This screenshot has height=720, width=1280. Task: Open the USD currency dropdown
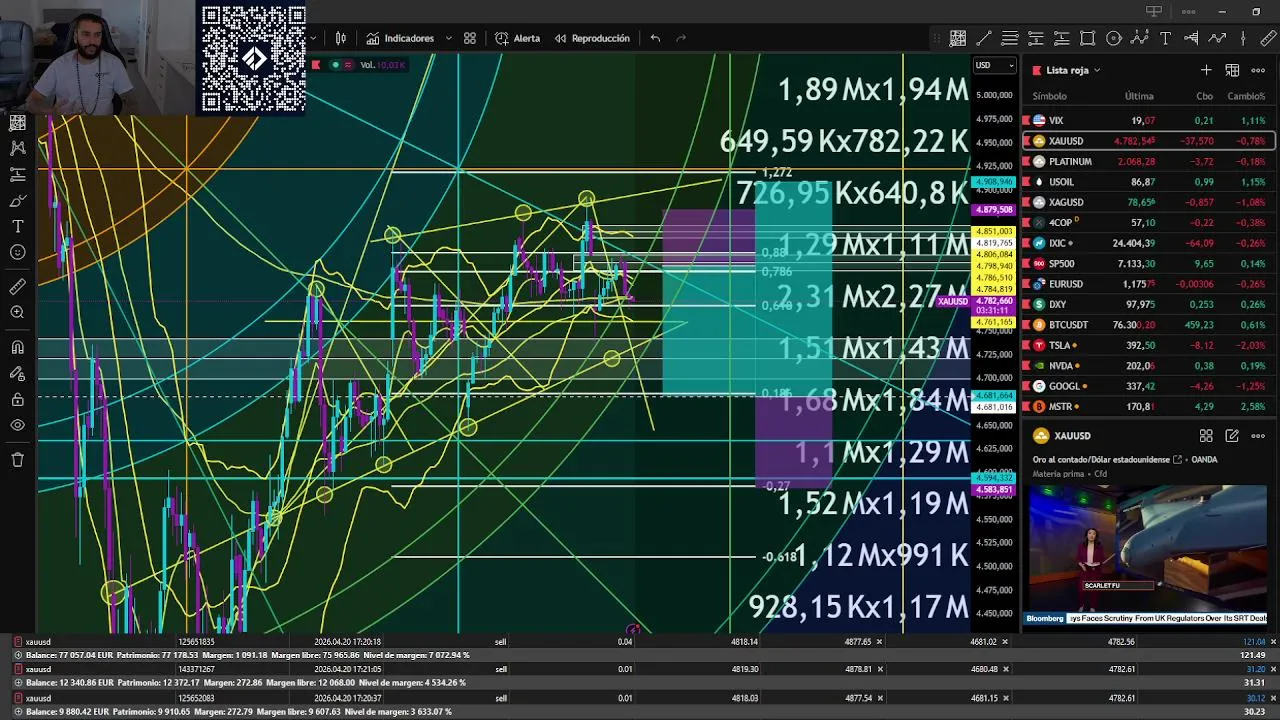994,65
